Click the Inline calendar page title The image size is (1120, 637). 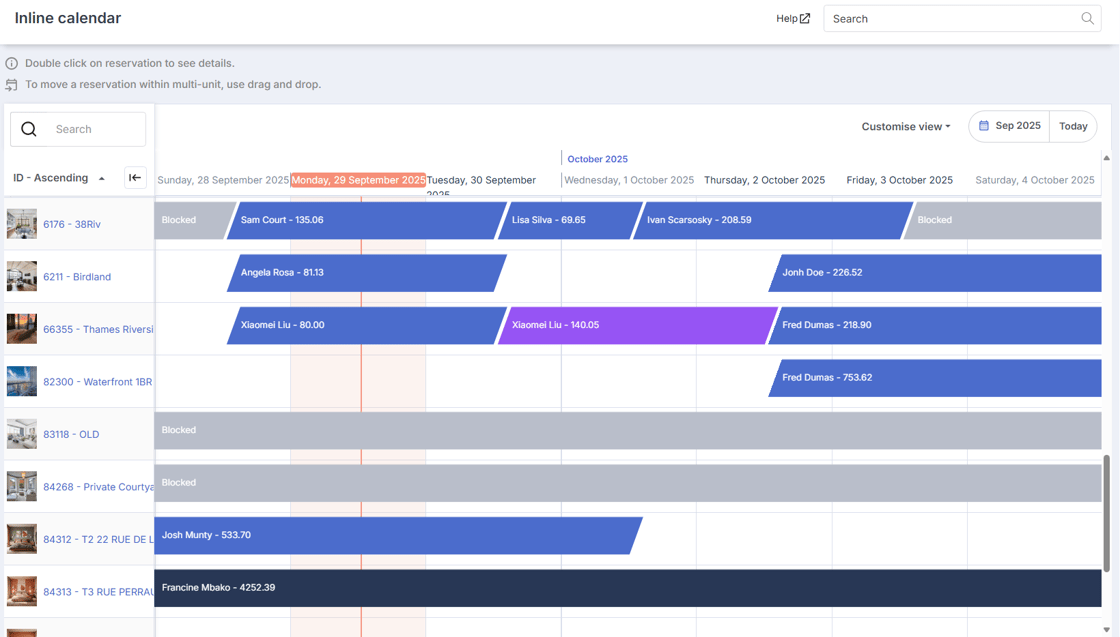[x=68, y=18]
